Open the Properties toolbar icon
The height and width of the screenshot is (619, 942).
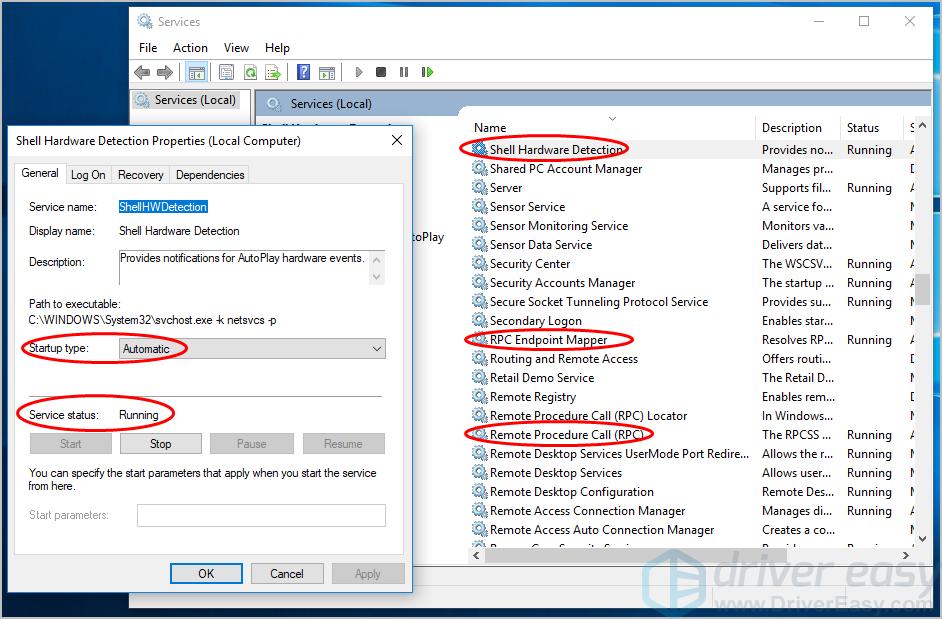(x=226, y=73)
